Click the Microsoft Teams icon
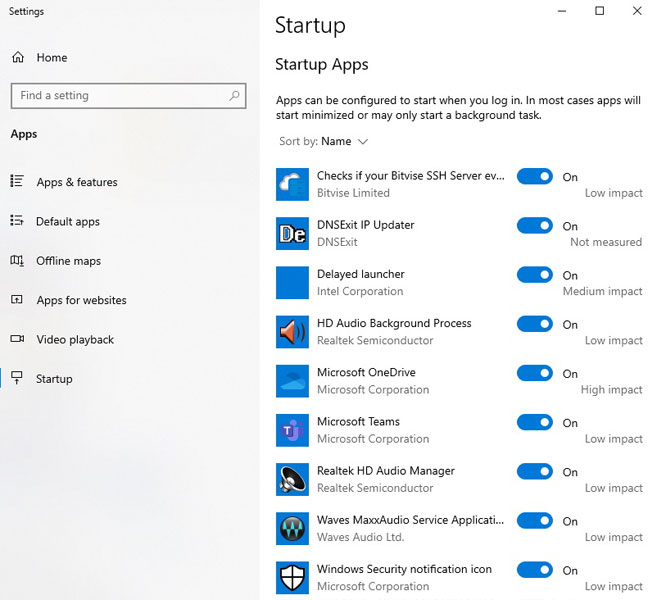Viewport: 657px width, 600px height. tap(292, 430)
